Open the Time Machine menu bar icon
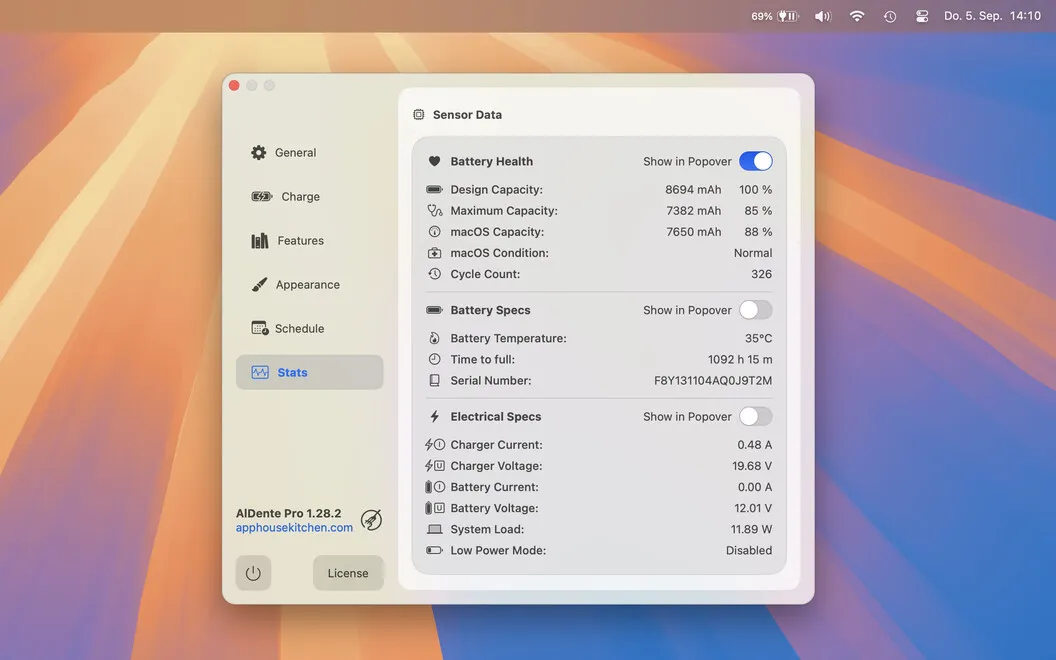This screenshot has height=660, width=1056. click(x=890, y=16)
